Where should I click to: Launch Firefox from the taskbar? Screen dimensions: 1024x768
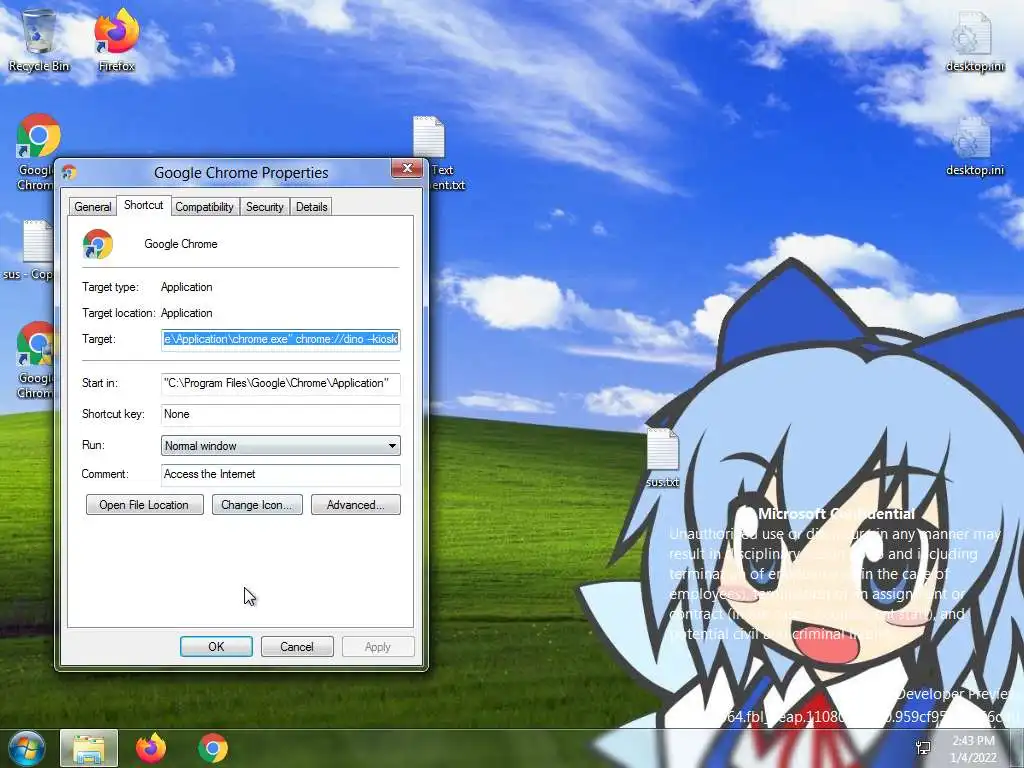pyautogui.click(x=151, y=748)
